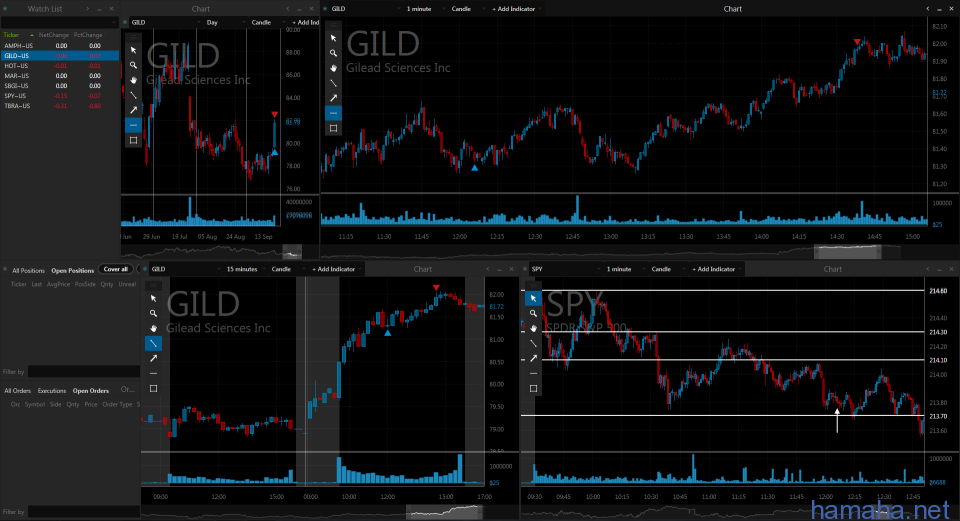Screen dimensions: 960x521
Task: Select zoom tool in GILD 15 minutes chart
Action: (153, 313)
